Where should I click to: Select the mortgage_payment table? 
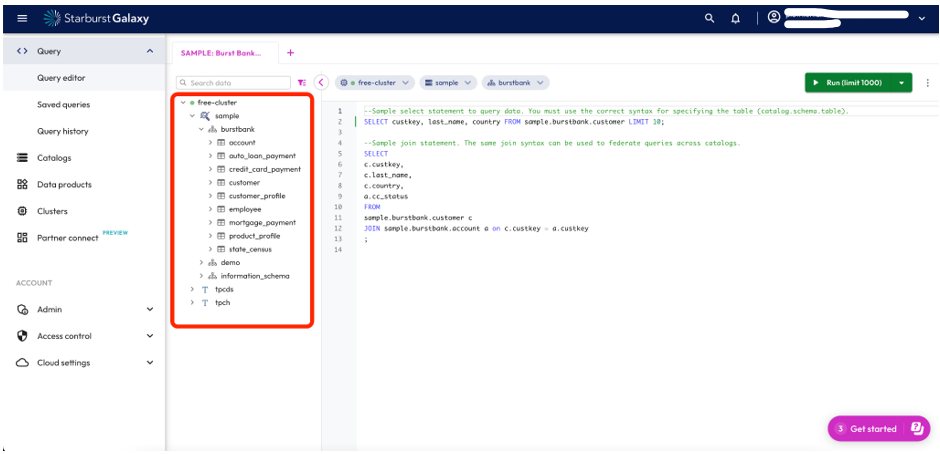[262, 223]
